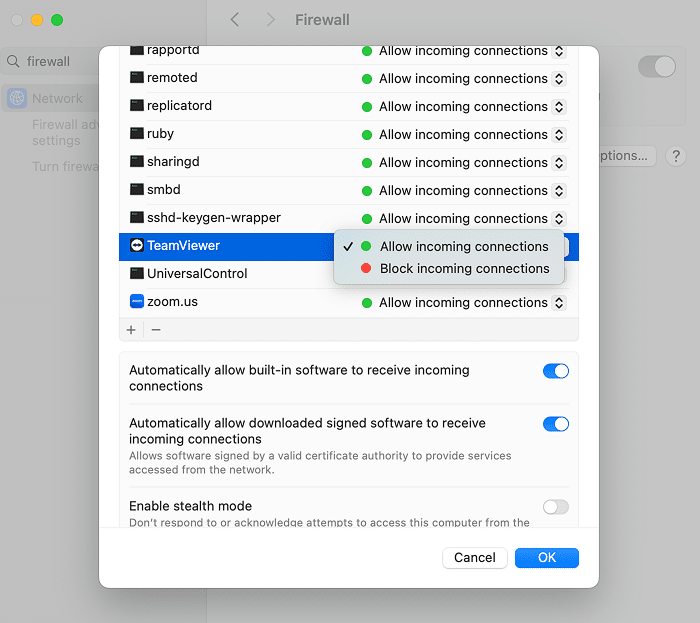
Task: Choose Allow incoming connections menu option
Action: (464, 247)
